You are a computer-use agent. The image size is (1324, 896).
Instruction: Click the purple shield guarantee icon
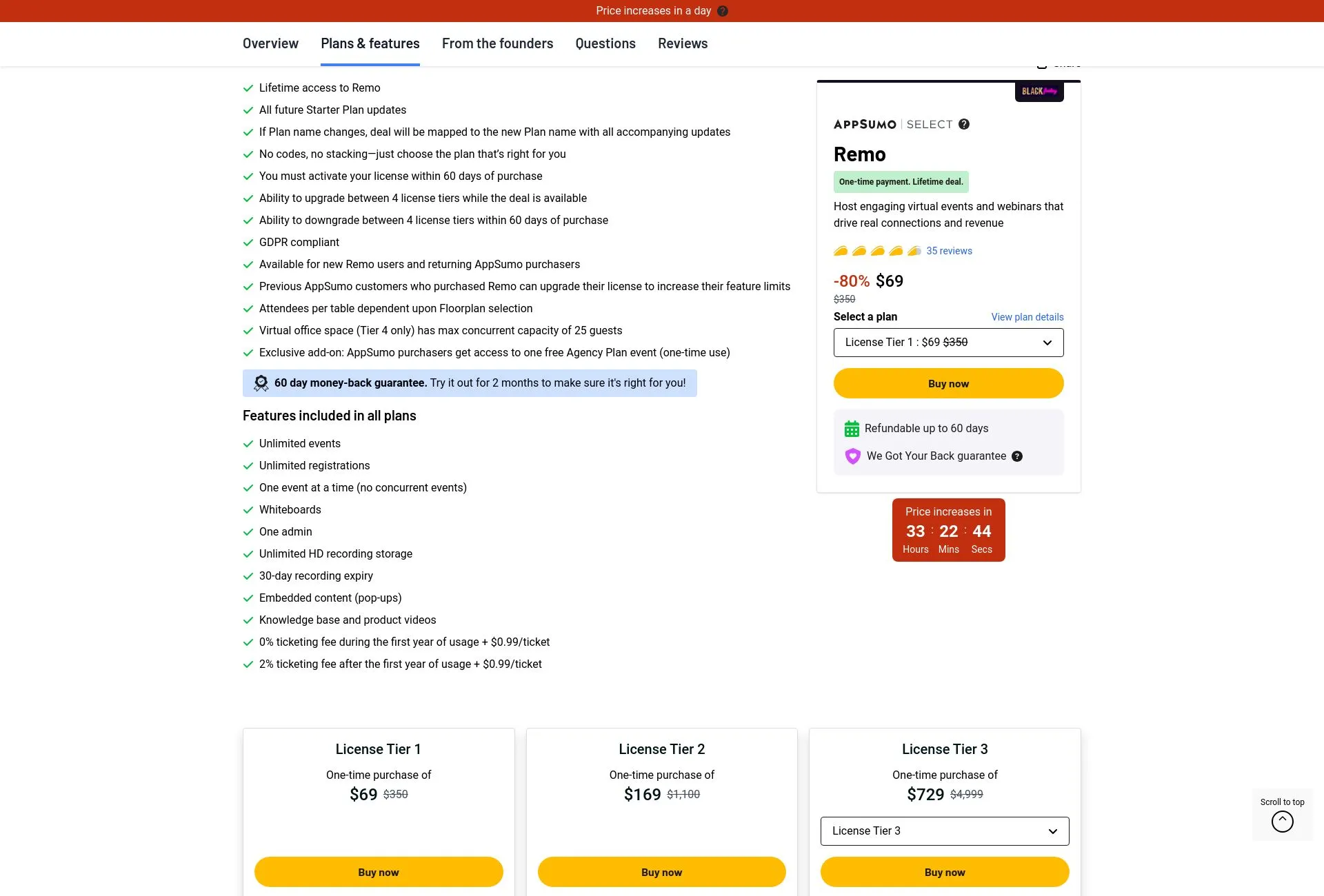coord(853,456)
